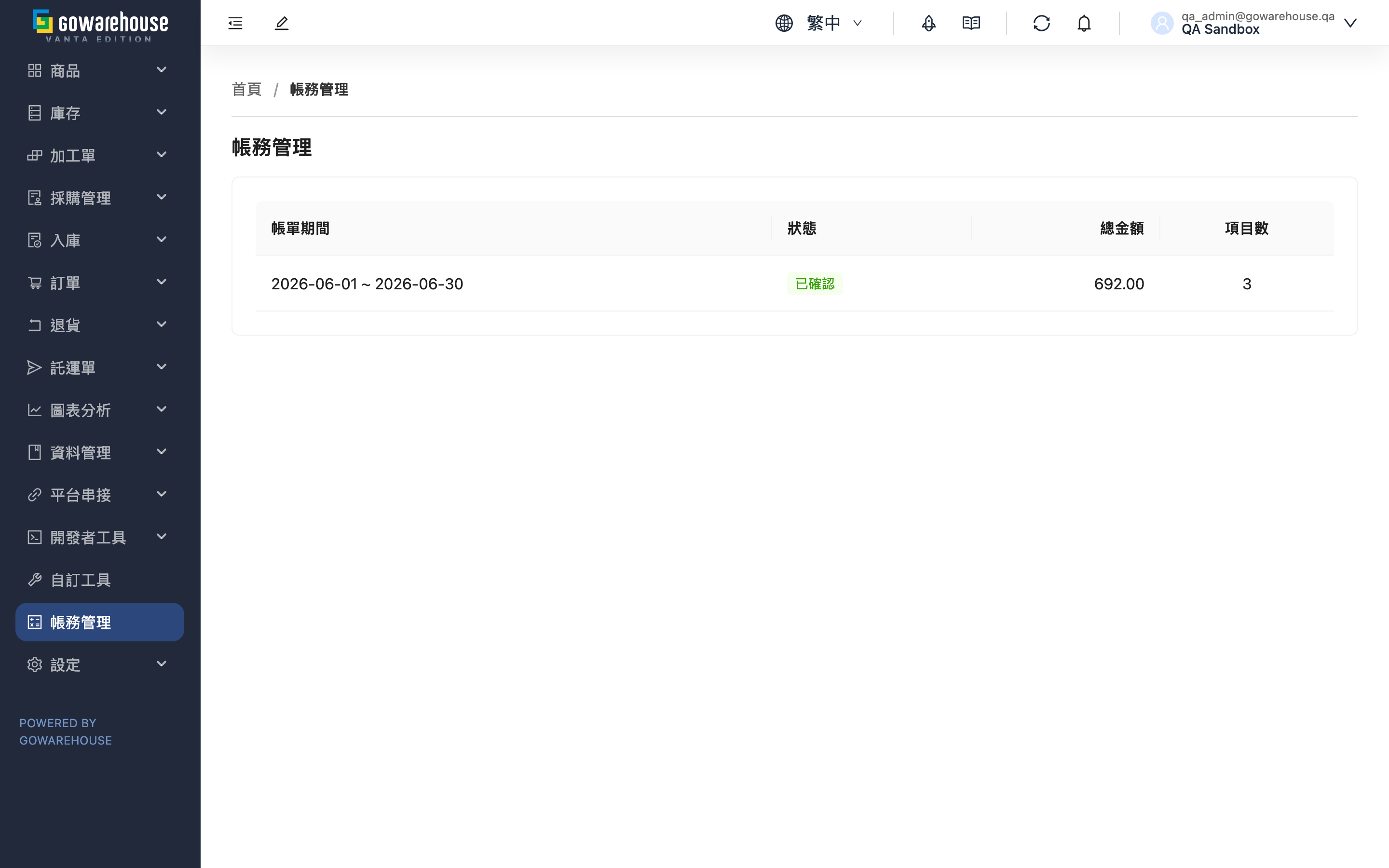Click the 開發者工具 terminal icon
The width and height of the screenshot is (1389, 868).
34,537
